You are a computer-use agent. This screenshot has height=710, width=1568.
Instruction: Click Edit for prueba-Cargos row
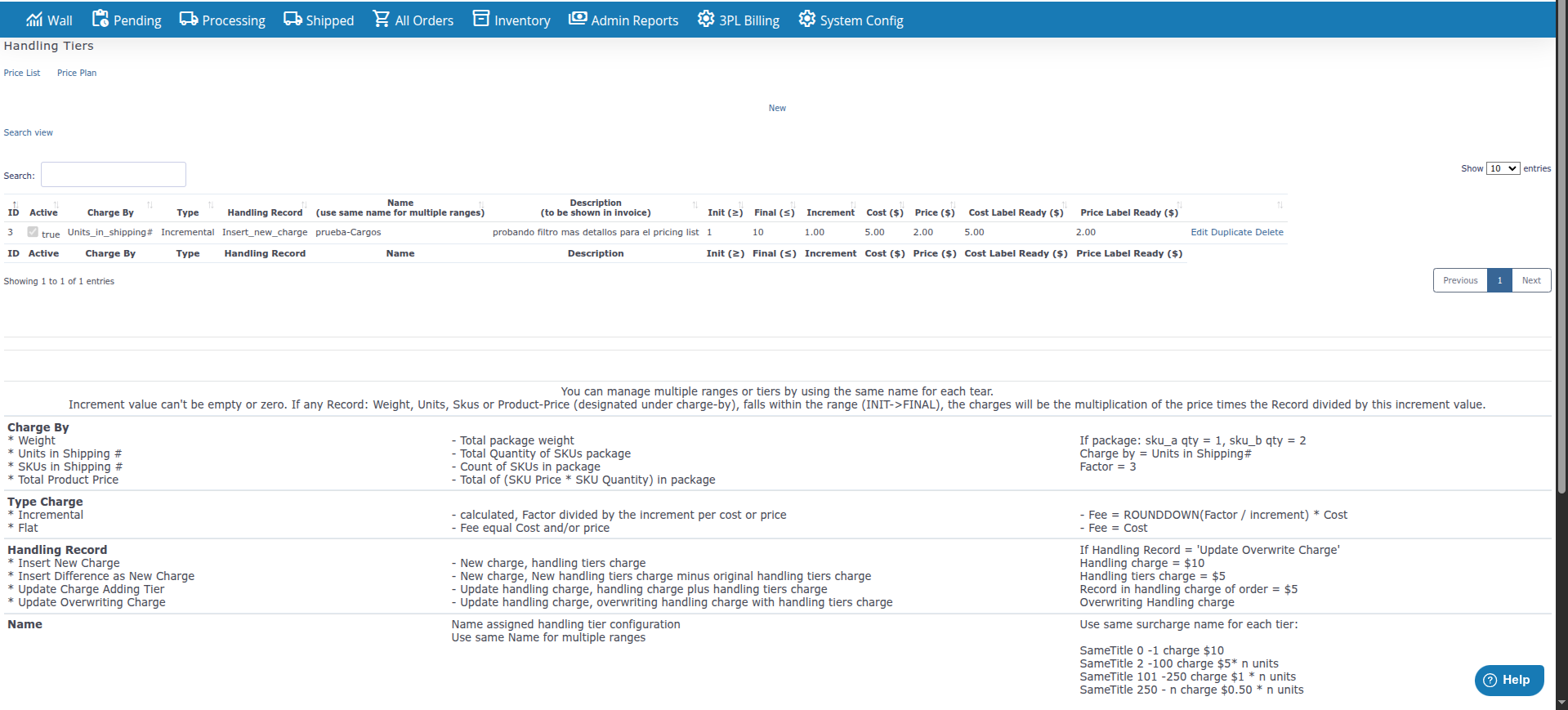(1199, 232)
